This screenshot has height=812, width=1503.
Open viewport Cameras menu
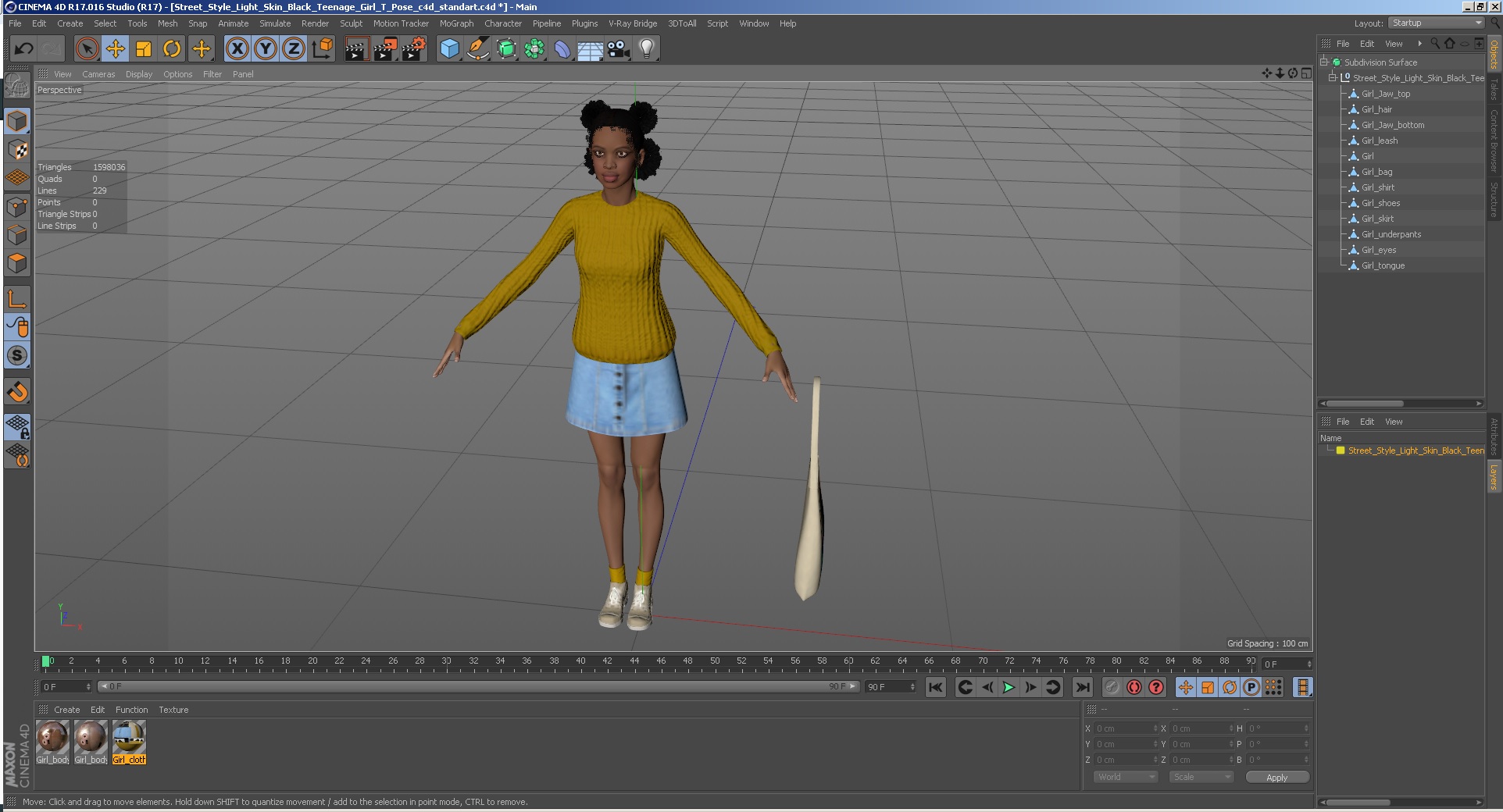98,74
